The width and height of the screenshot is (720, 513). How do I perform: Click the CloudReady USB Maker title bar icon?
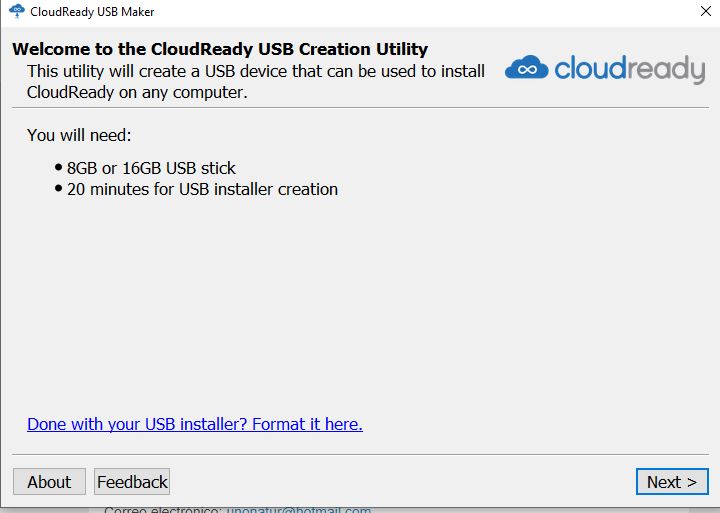click(x=16, y=12)
